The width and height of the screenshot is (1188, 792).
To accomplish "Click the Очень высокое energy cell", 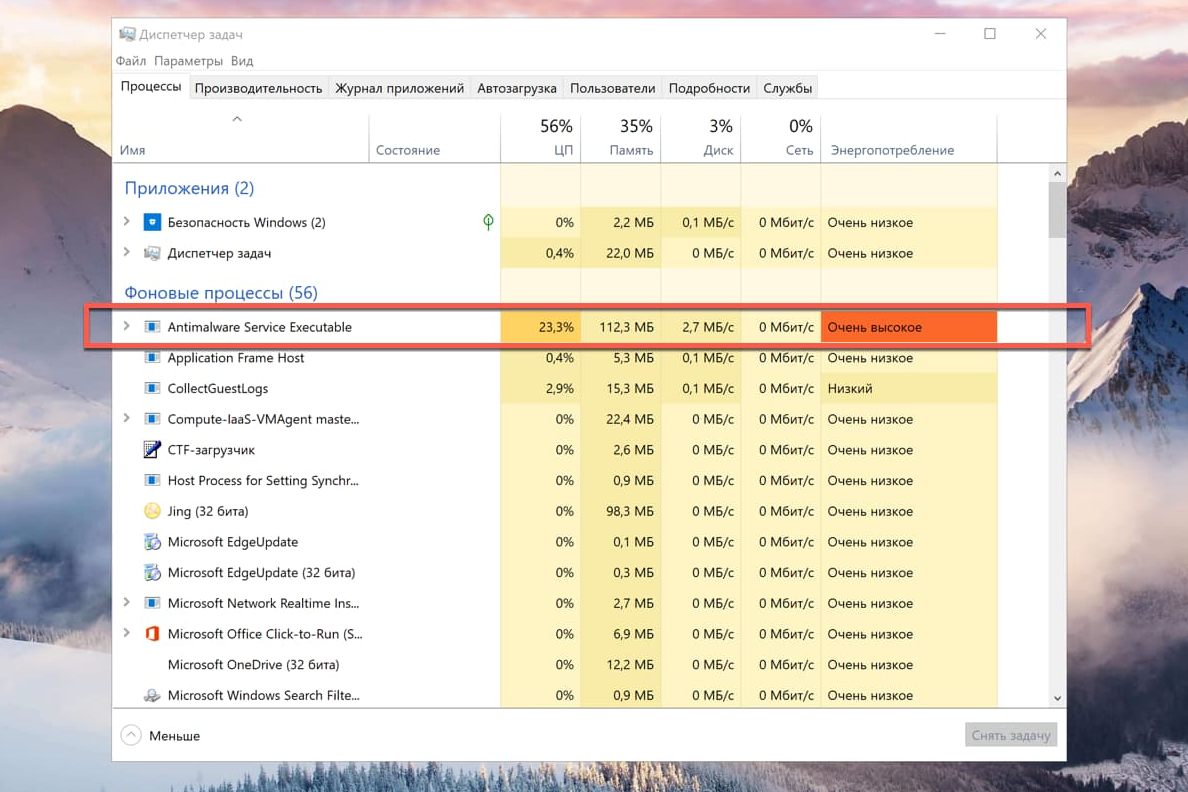I will [x=908, y=327].
